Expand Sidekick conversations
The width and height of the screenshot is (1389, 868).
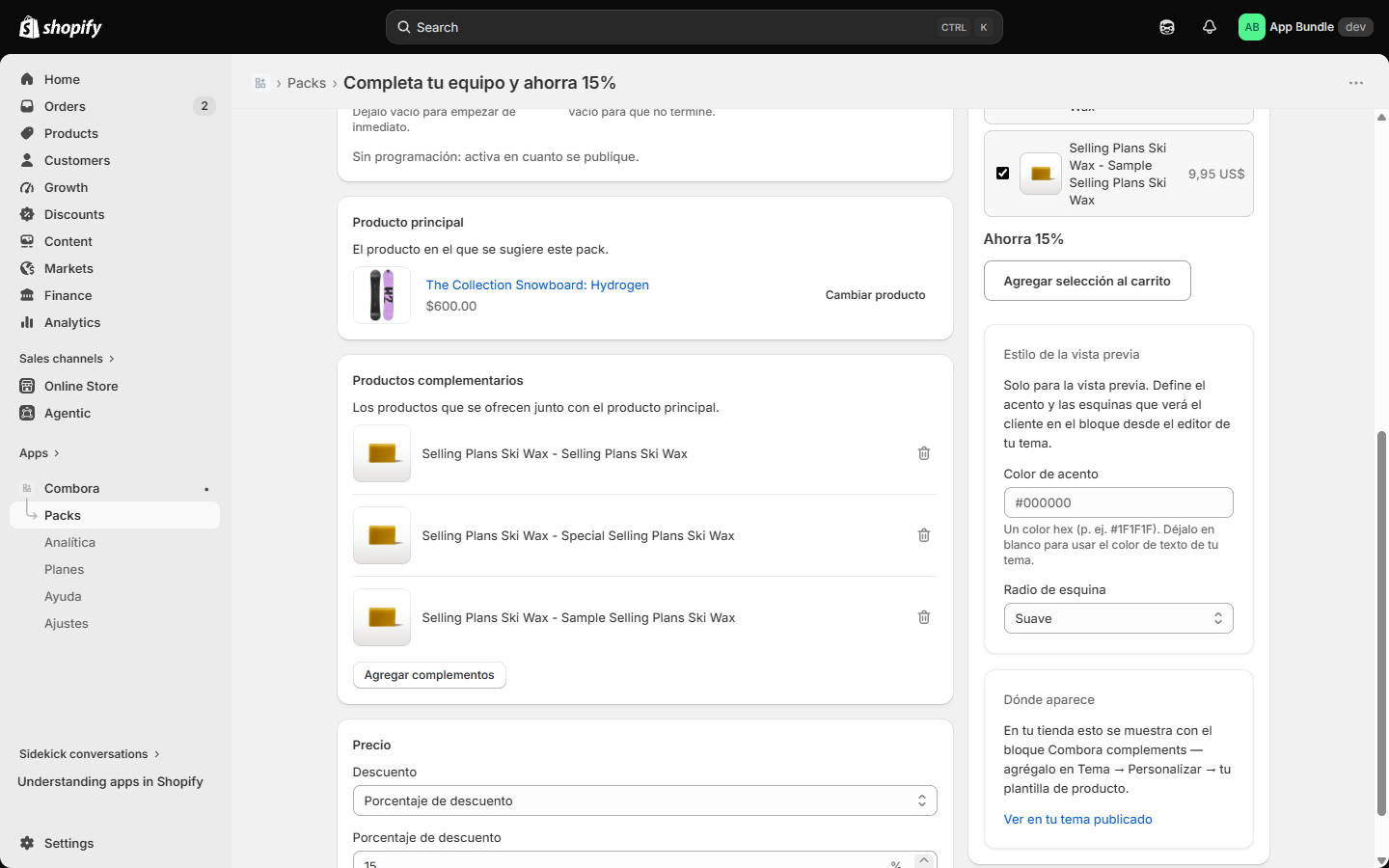point(90,754)
